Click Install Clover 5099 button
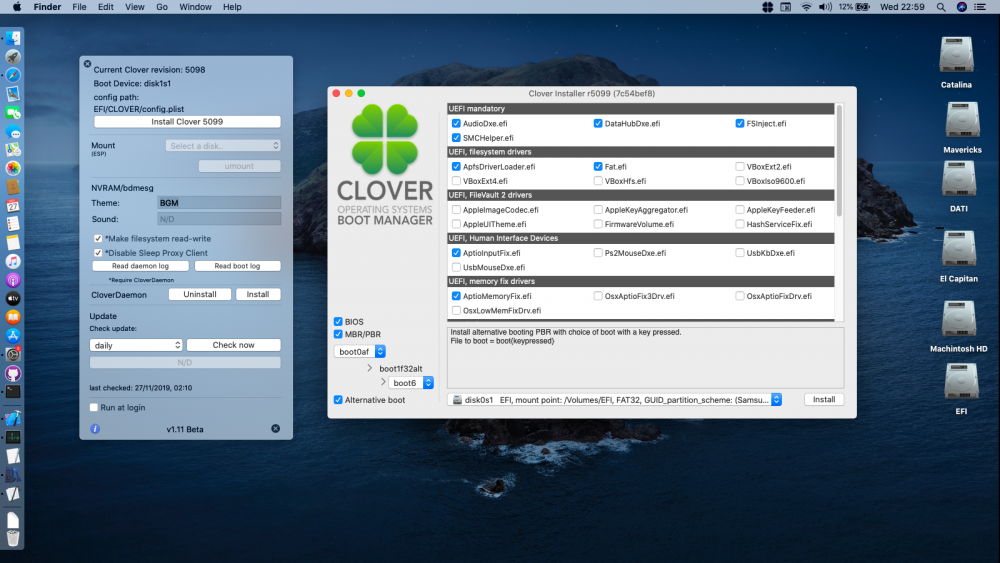Image resolution: width=1000 pixels, height=563 pixels. tap(187, 122)
